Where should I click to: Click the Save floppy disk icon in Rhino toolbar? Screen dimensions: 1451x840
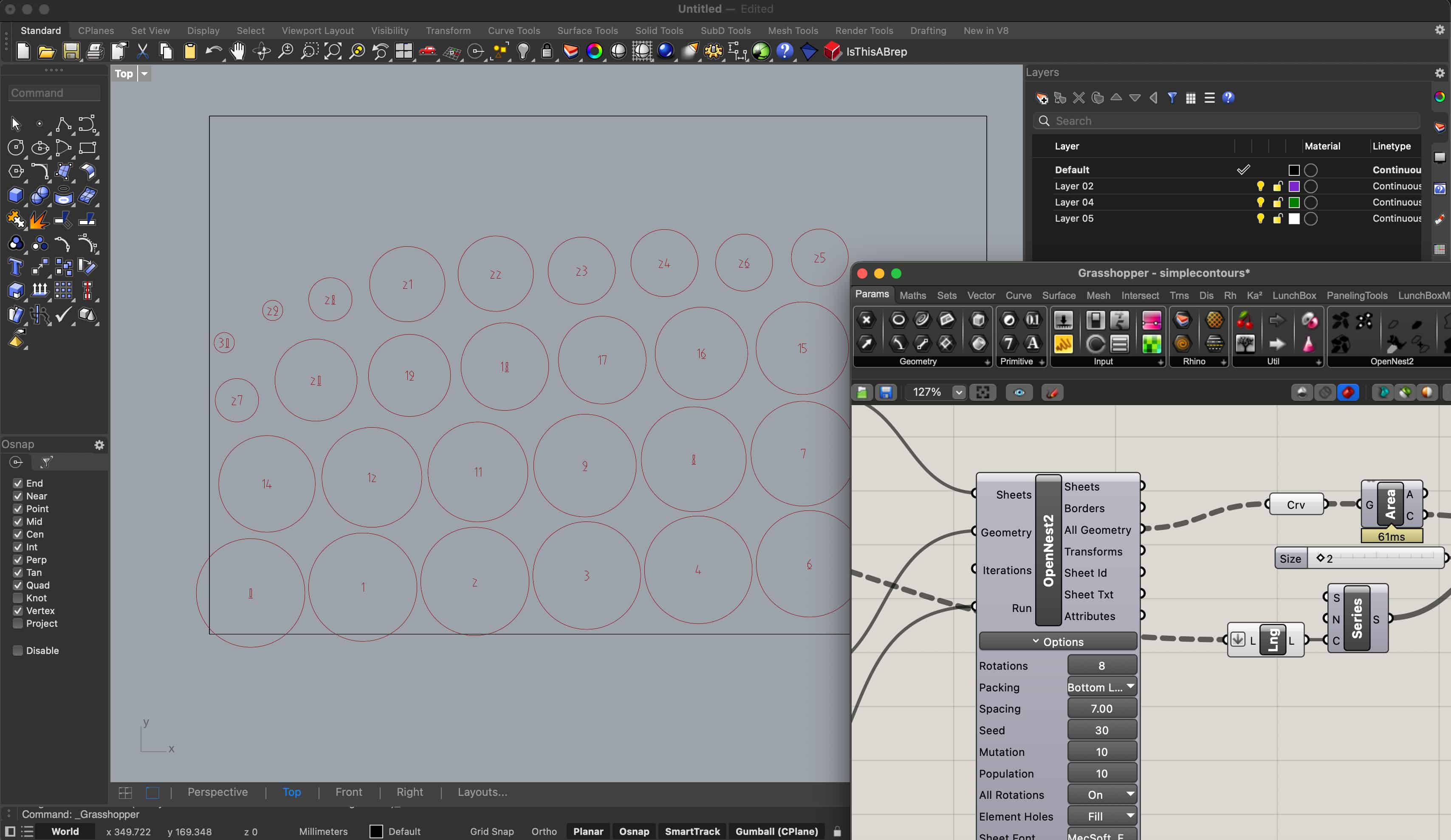[x=71, y=52]
